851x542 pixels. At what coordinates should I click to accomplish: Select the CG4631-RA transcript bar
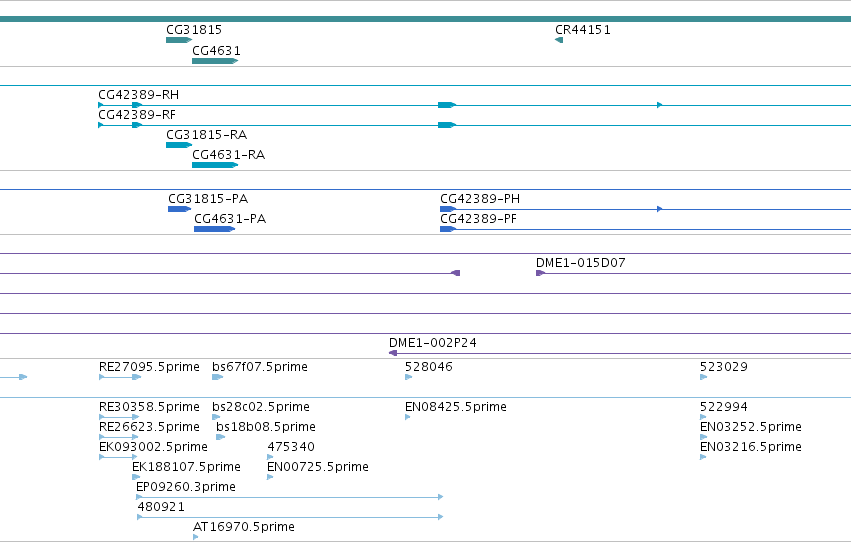click(x=215, y=165)
